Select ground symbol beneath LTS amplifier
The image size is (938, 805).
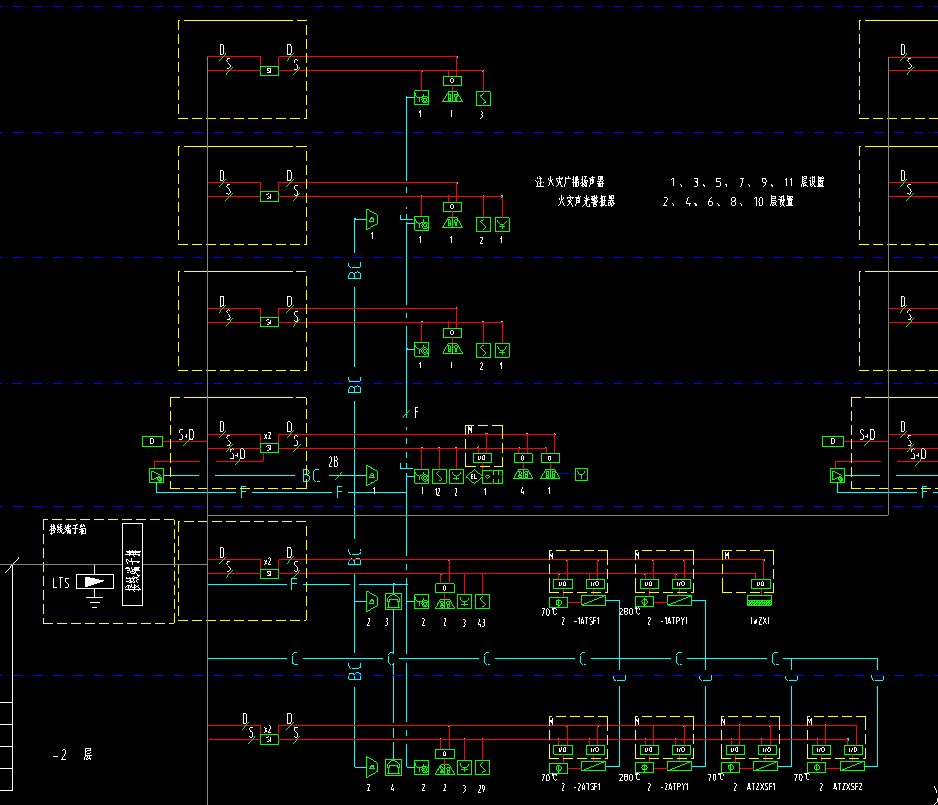[95, 600]
